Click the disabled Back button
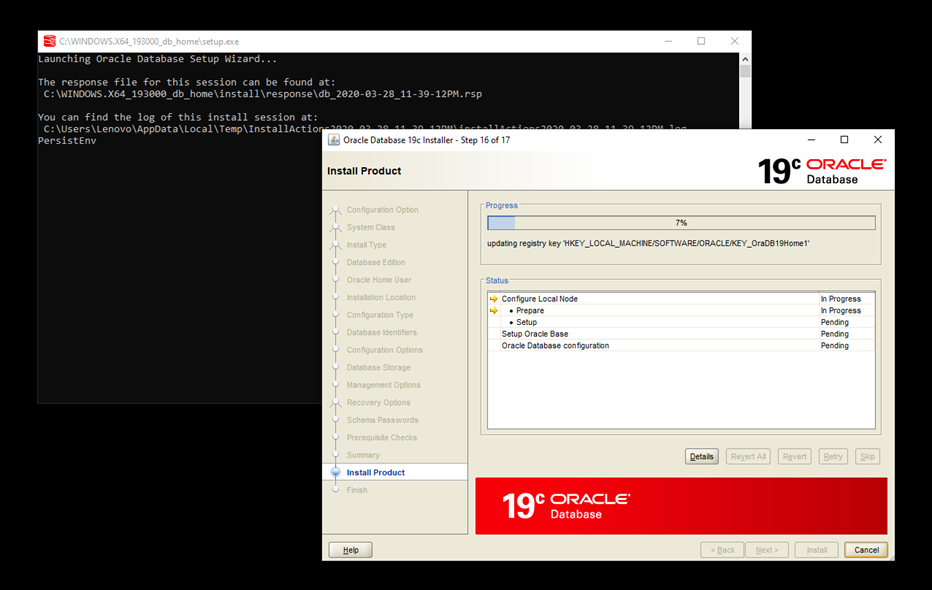 coord(722,550)
